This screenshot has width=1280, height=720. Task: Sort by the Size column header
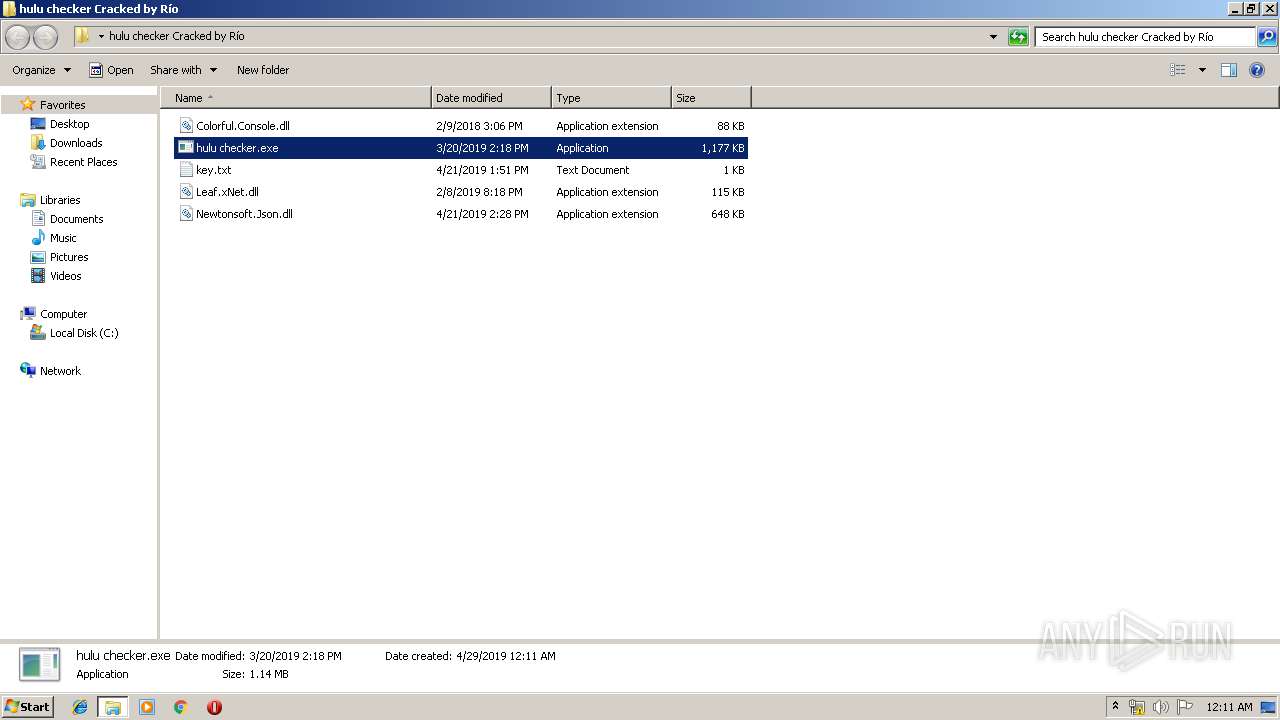tap(711, 98)
